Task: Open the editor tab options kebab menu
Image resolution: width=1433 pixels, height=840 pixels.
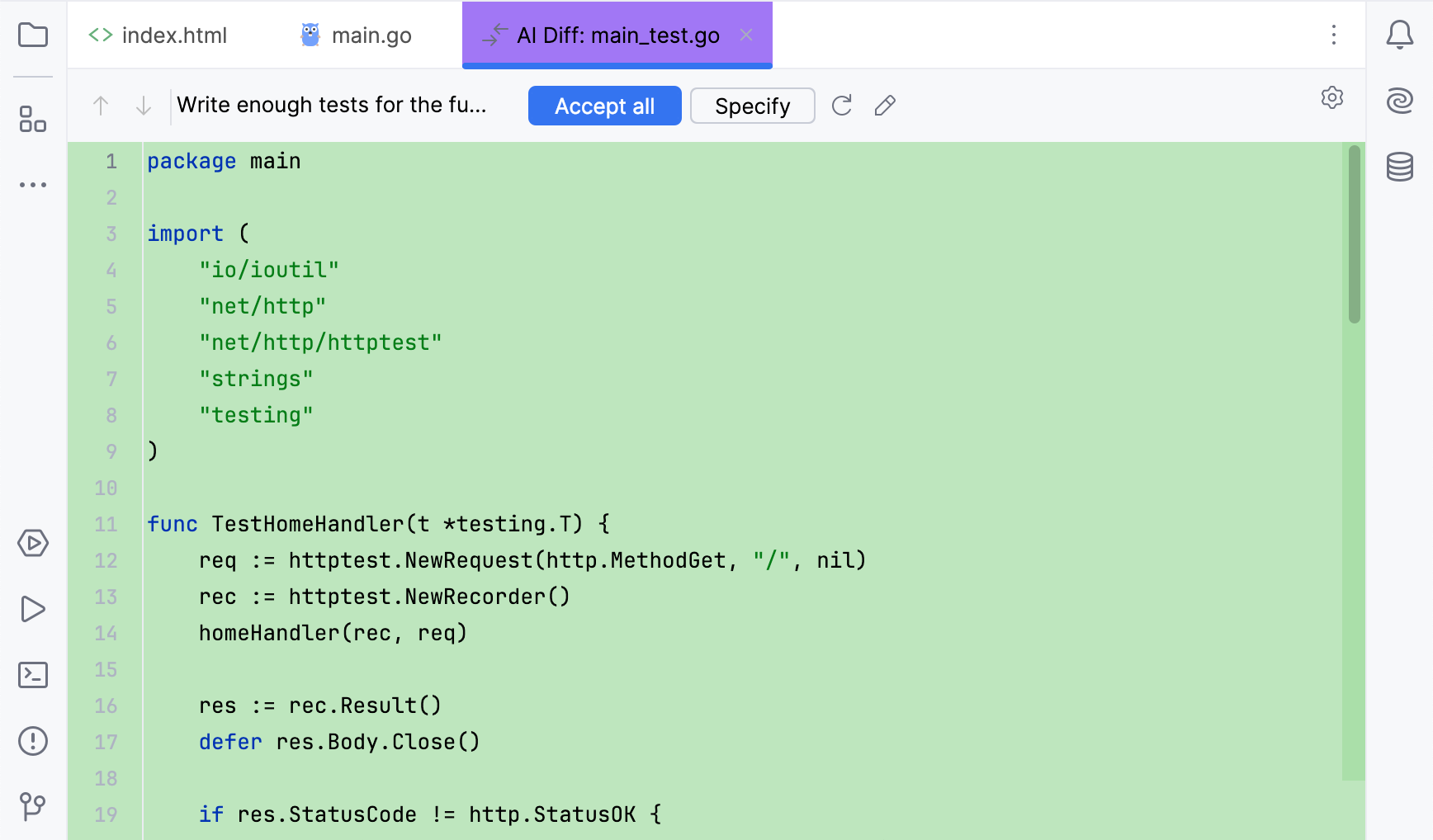Action: [1334, 35]
